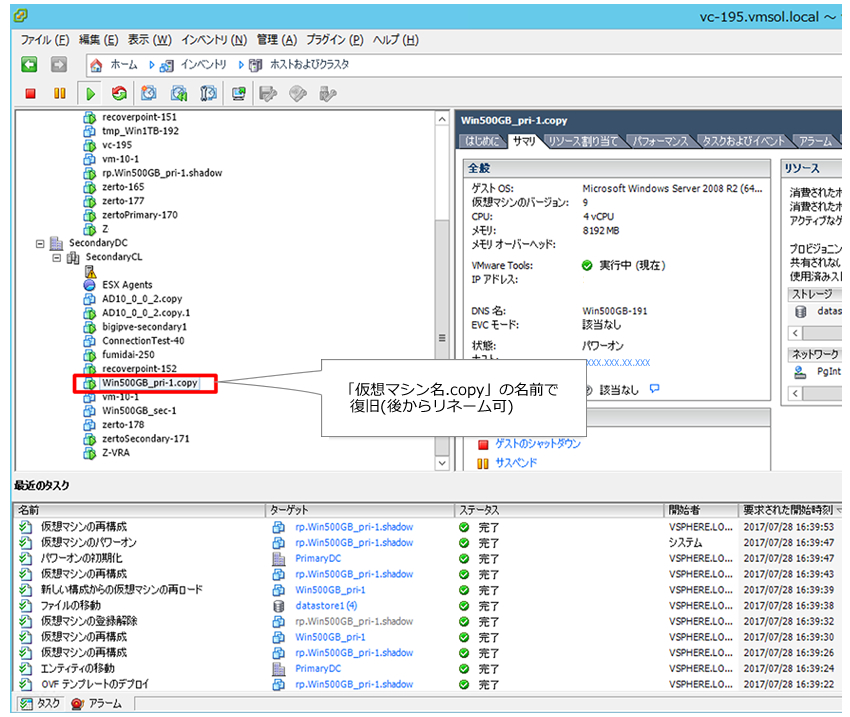Image resolution: width=850 pixels, height=717 pixels.
Task: Collapse the SecondaryDC datacenter node
Action: coord(40,244)
